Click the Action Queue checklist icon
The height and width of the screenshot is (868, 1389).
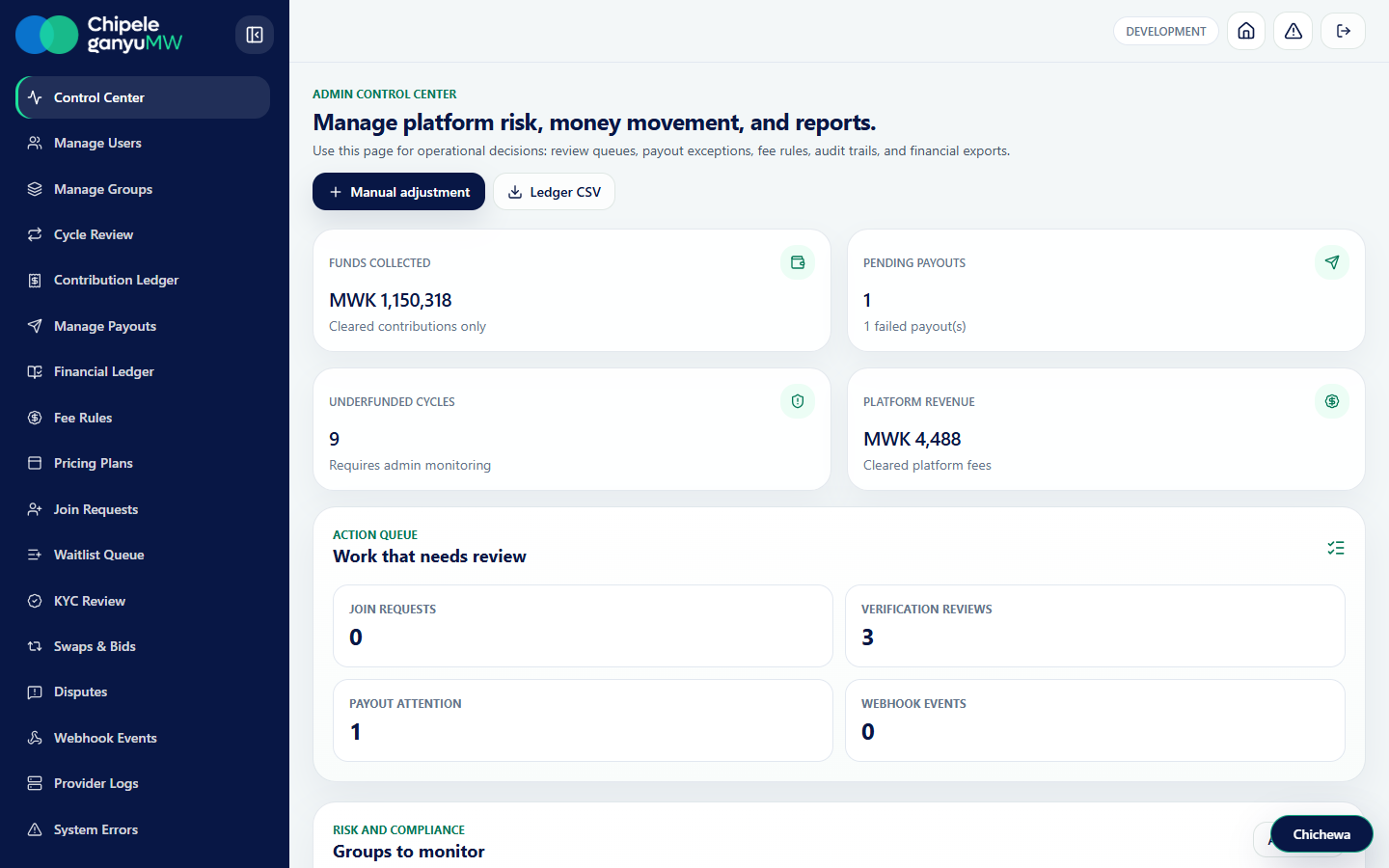[x=1336, y=548]
